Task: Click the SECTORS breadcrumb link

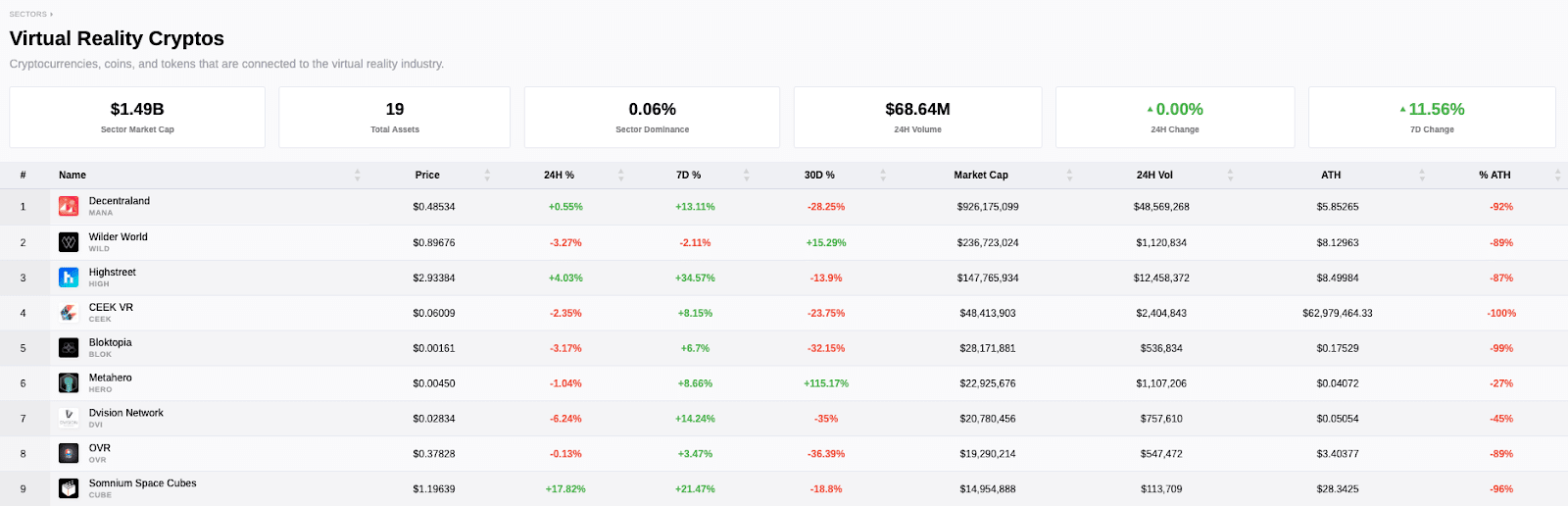Action: coord(28,15)
